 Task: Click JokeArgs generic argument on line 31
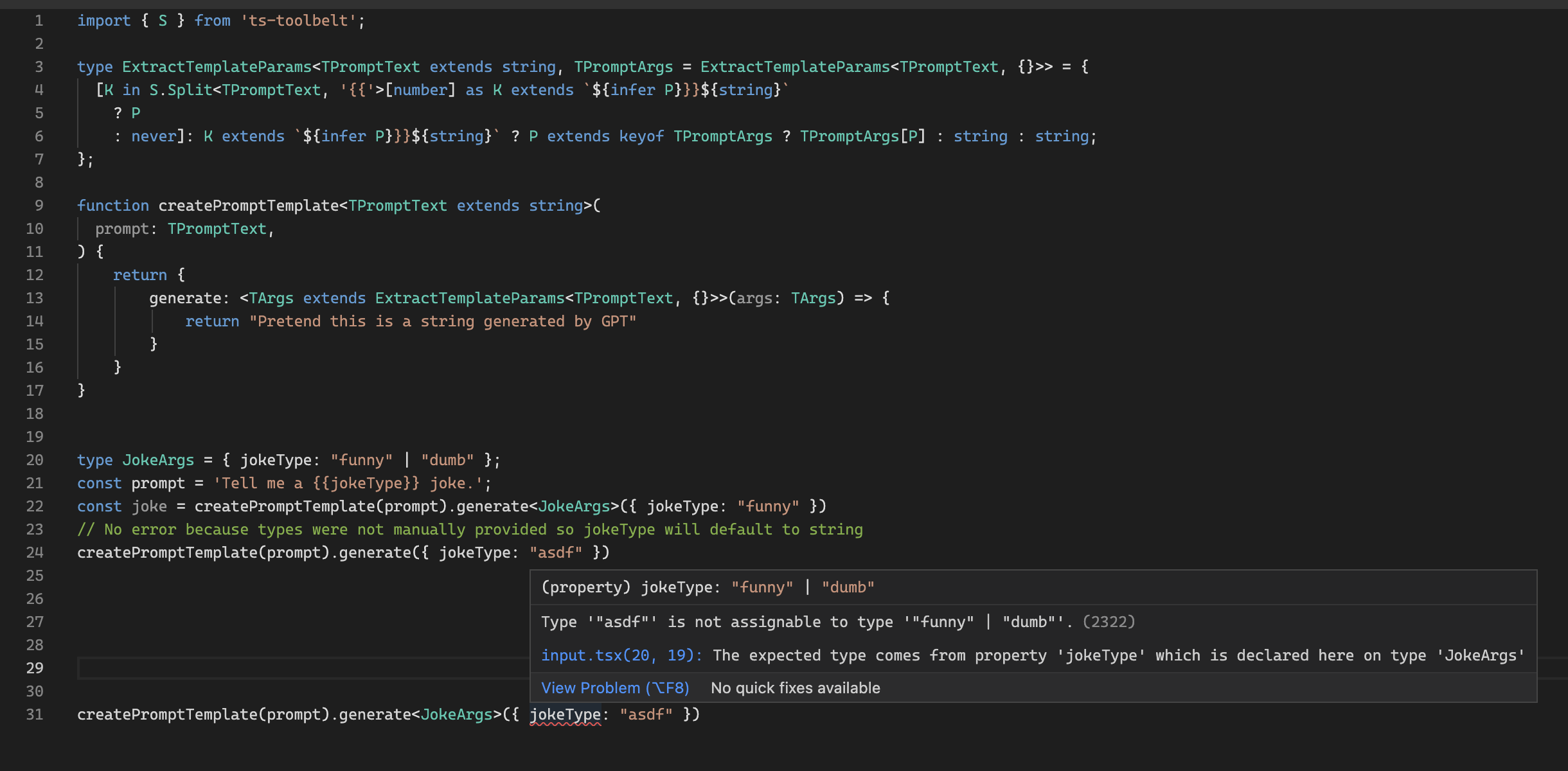pos(456,714)
